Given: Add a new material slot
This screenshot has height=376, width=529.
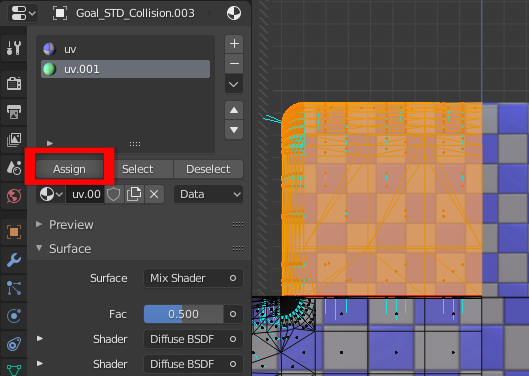Looking at the screenshot, I should [234, 44].
